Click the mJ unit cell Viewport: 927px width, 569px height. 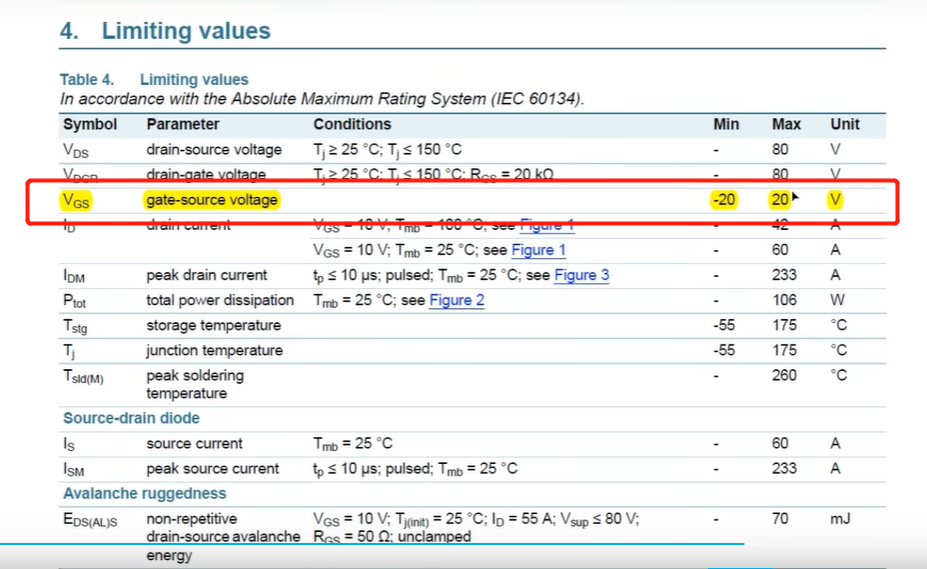[x=840, y=519]
